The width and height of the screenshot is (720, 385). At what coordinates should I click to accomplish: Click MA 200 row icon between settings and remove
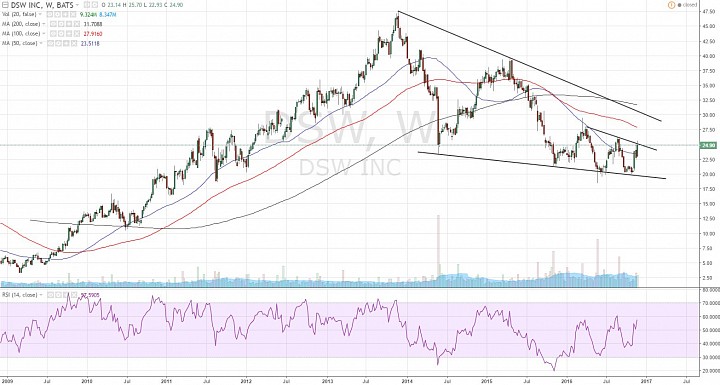(69, 24)
